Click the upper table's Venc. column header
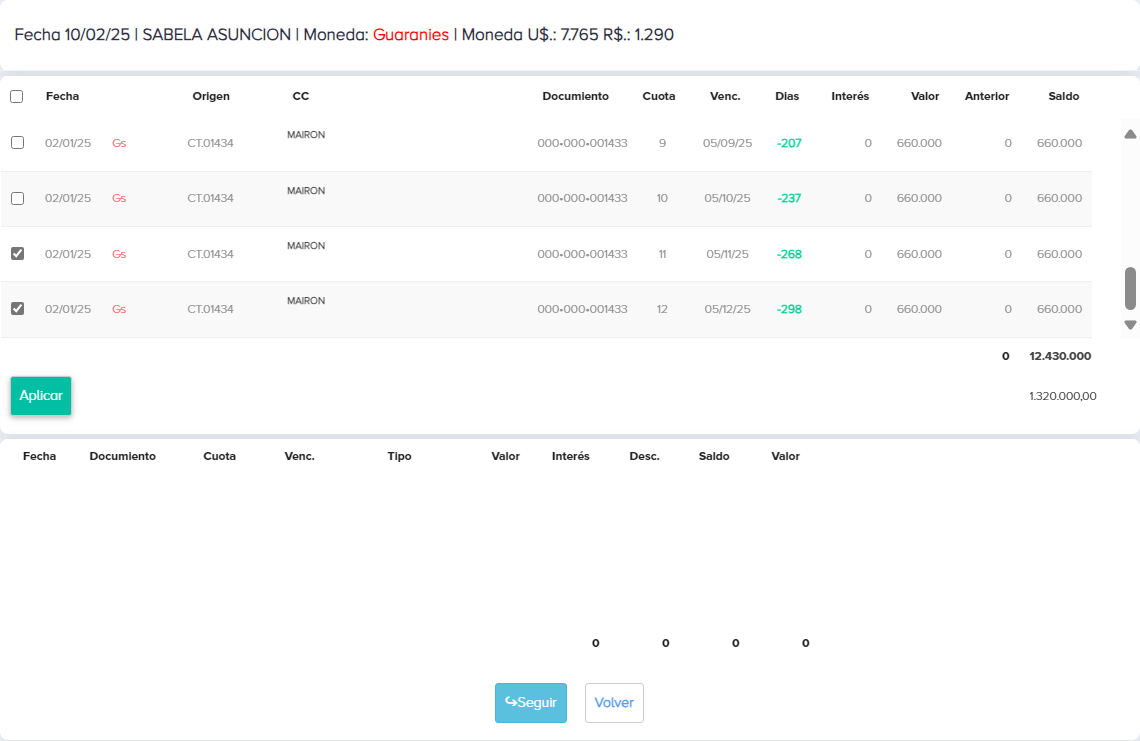Viewport: 1140px width, 741px height. (725, 96)
